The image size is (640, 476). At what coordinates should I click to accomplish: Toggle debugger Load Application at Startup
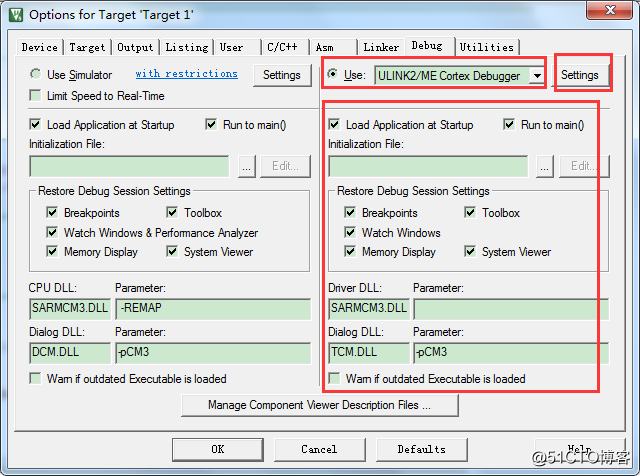tap(334, 124)
